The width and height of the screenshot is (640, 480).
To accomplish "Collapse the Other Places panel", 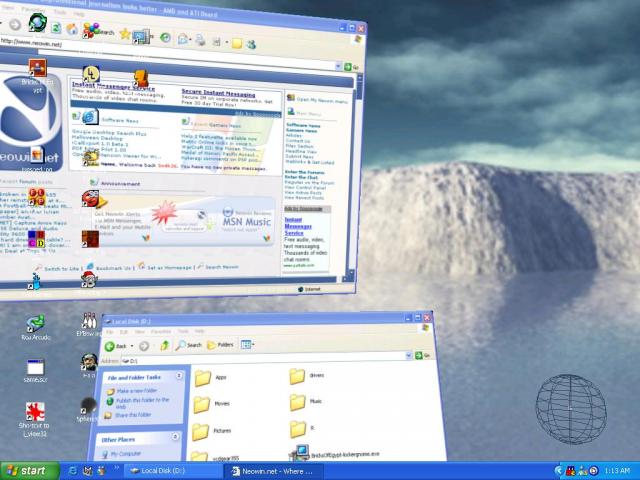I will [x=175, y=437].
